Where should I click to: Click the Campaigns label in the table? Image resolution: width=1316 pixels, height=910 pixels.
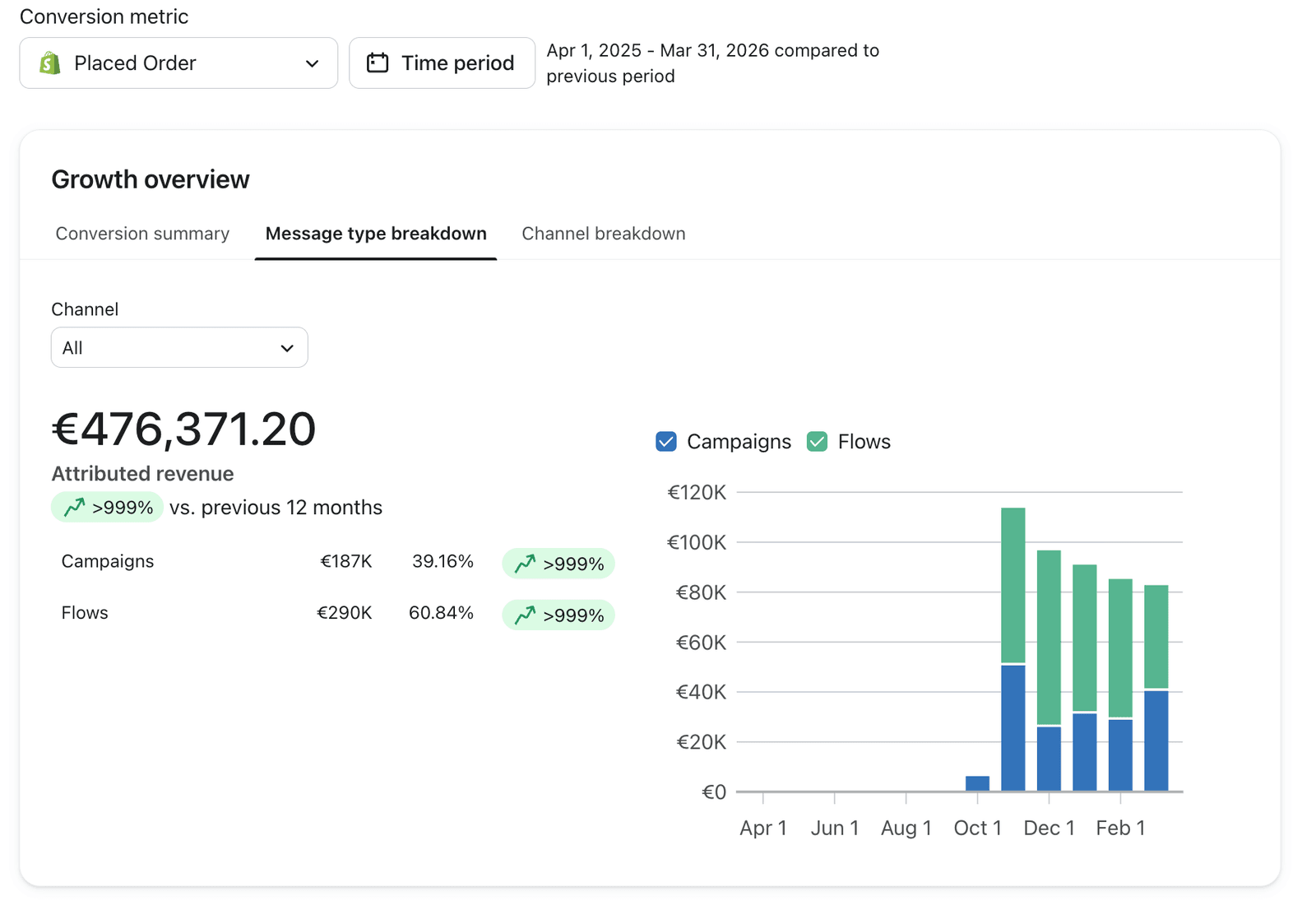pyautogui.click(x=108, y=561)
